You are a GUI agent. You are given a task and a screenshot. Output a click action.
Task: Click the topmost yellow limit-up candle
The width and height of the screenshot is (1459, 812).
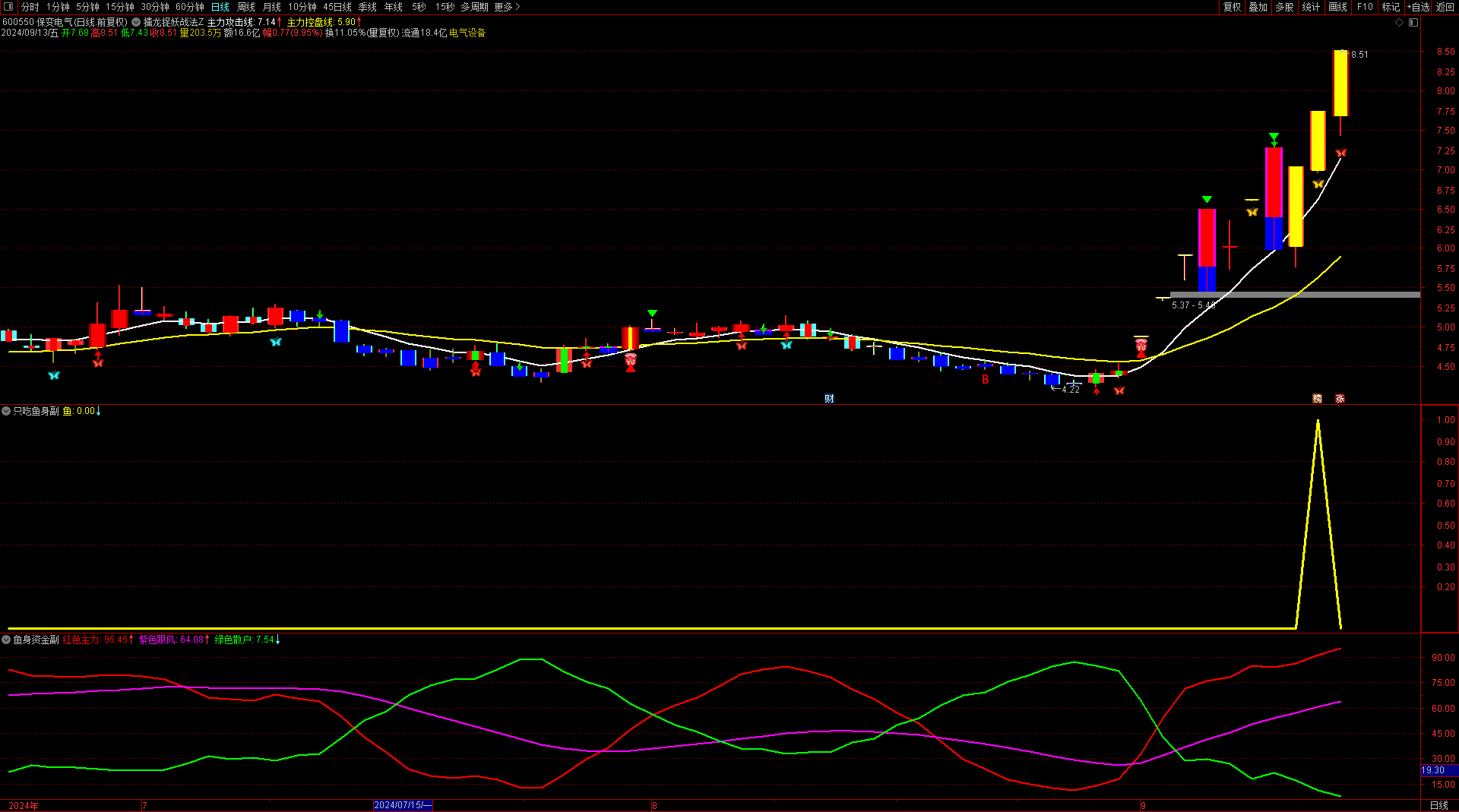[1340, 83]
